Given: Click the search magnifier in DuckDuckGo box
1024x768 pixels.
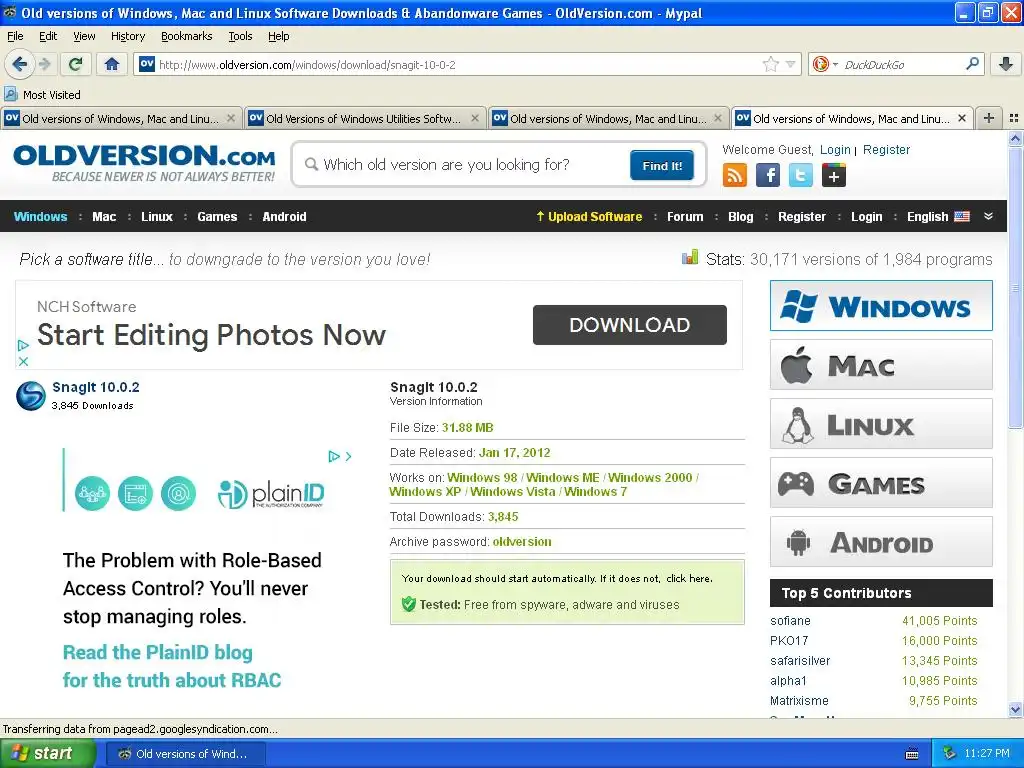Looking at the screenshot, I should click(972, 64).
